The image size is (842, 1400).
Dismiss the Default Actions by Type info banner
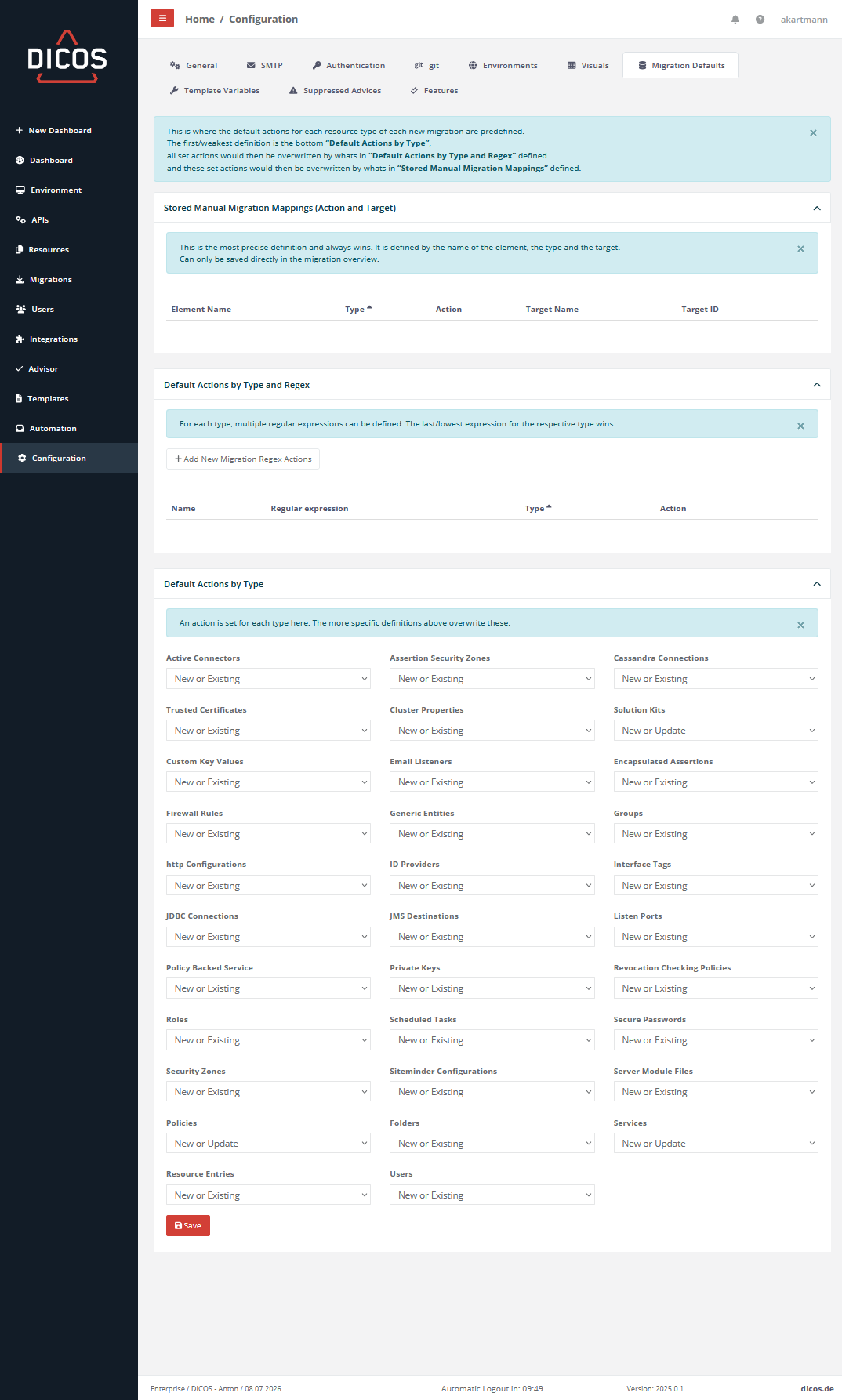(800, 626)
